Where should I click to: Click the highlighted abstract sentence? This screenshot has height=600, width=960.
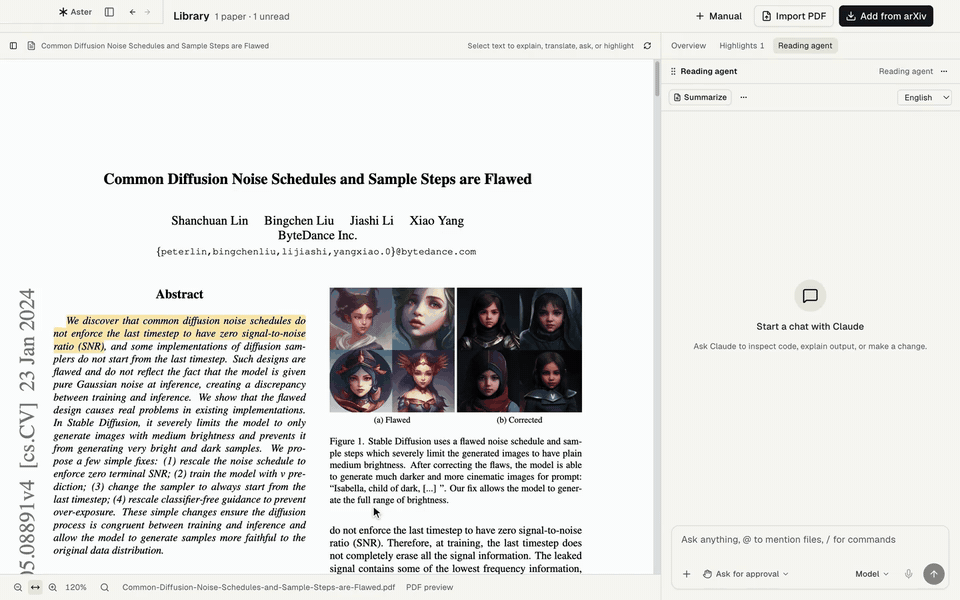[179, 333]
